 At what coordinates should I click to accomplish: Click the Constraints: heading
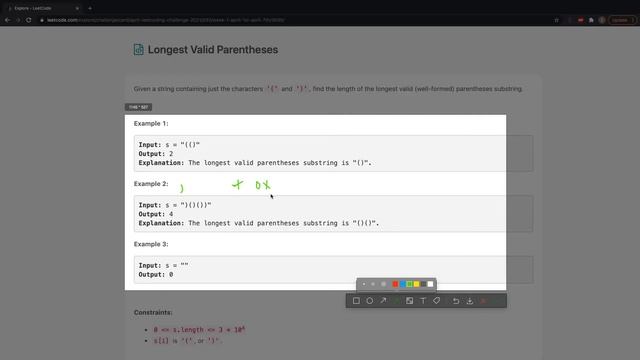click(x=153, y=312)
